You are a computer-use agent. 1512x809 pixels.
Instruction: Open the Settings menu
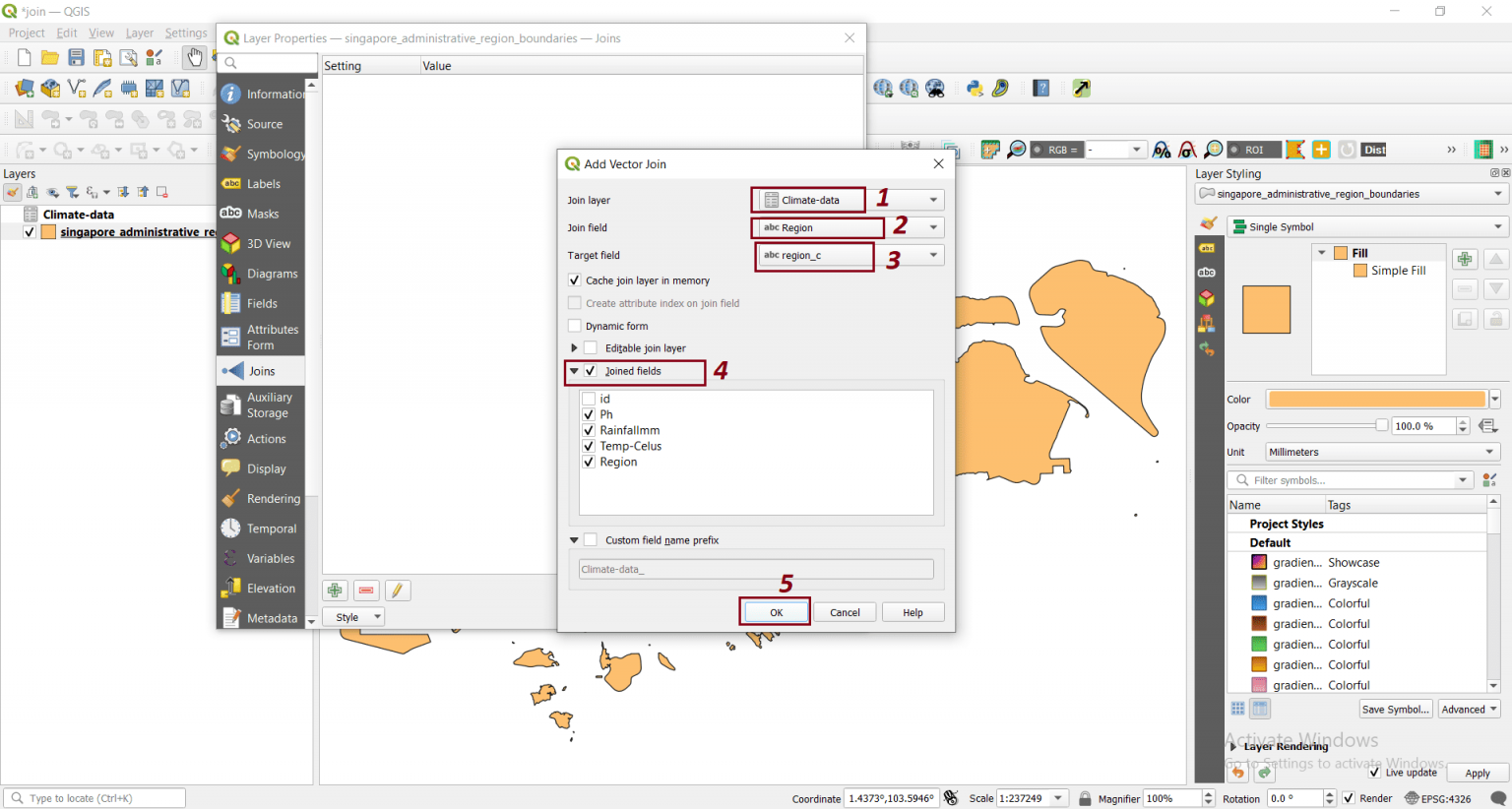186,32
